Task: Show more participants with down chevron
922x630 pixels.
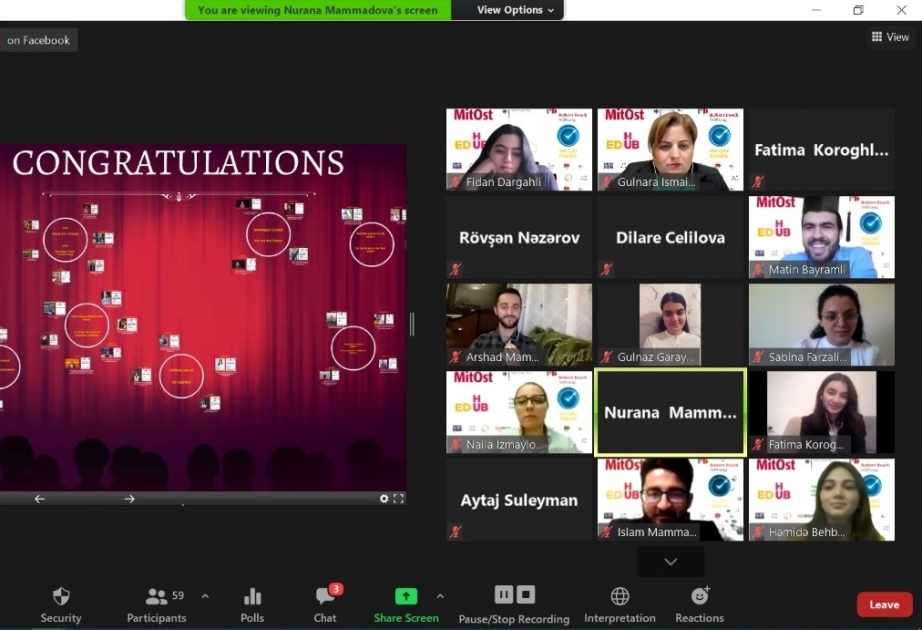Action: pos(670,562)
